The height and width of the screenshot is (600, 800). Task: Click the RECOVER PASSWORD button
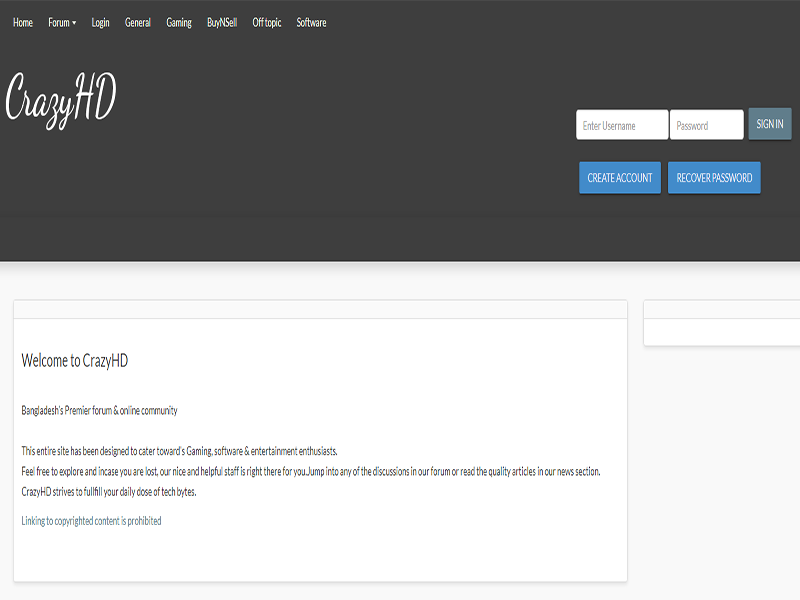714,178
